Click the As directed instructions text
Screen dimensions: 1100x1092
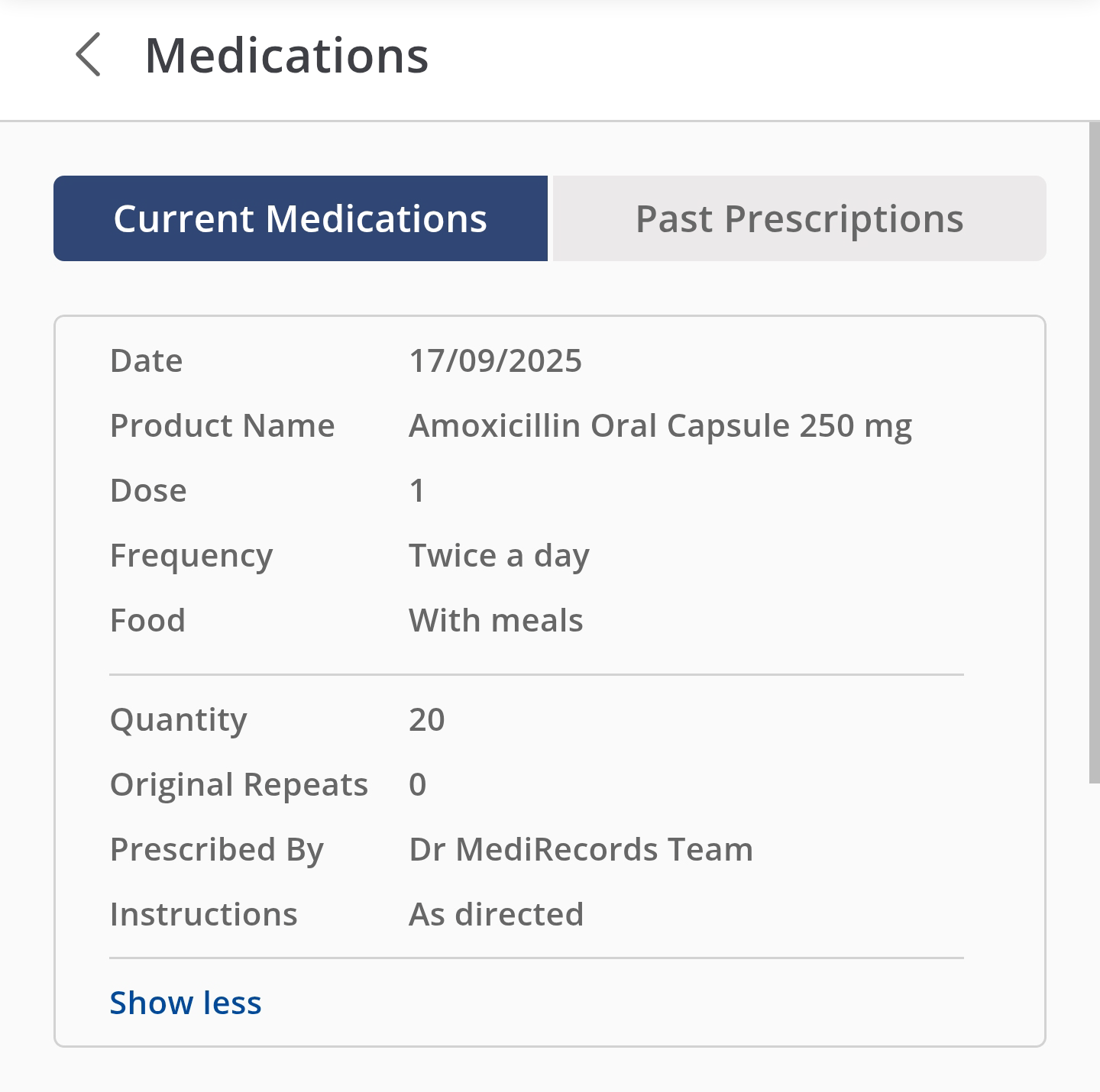496,914
